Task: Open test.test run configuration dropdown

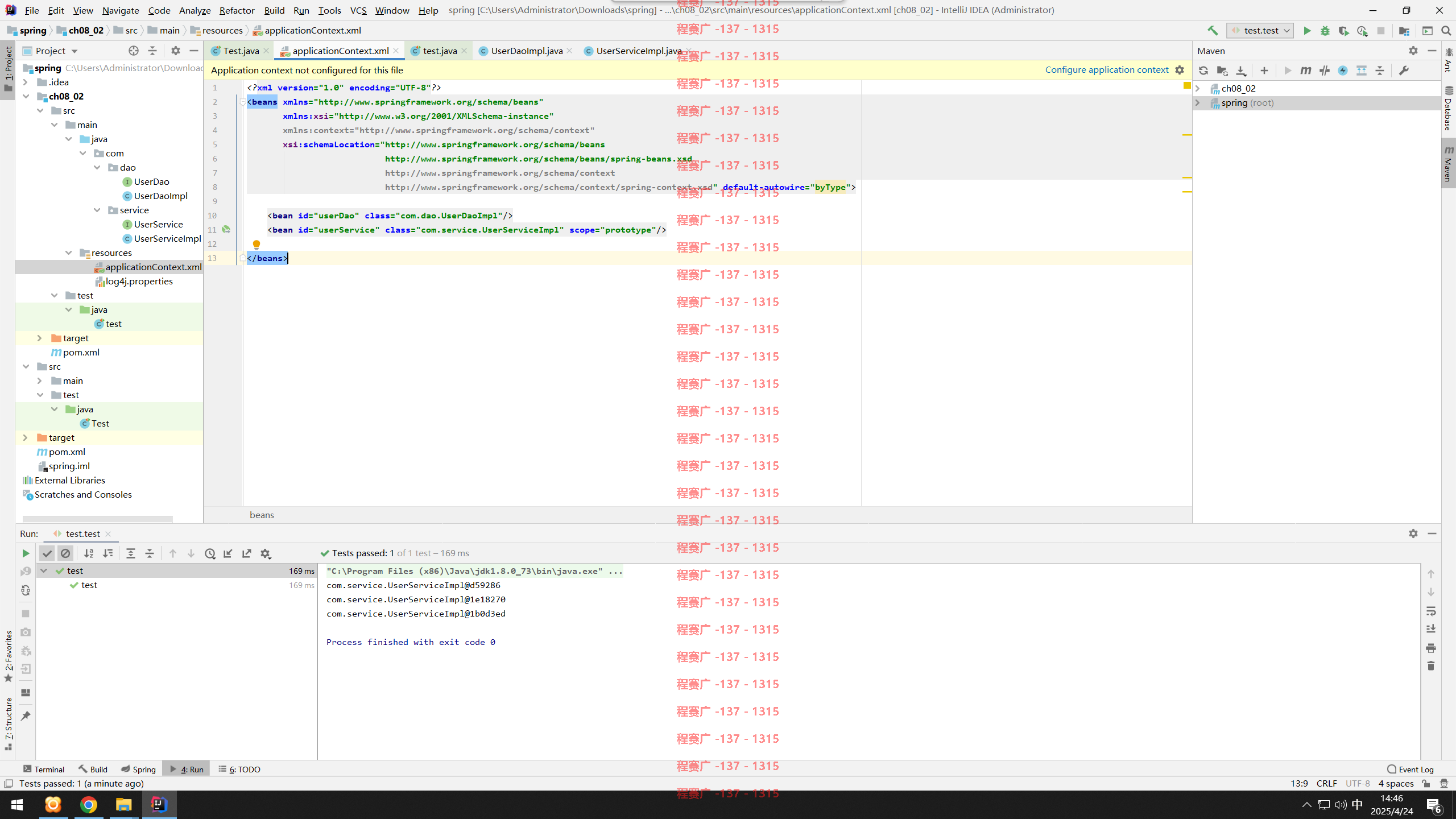Action: point(1260,31)
